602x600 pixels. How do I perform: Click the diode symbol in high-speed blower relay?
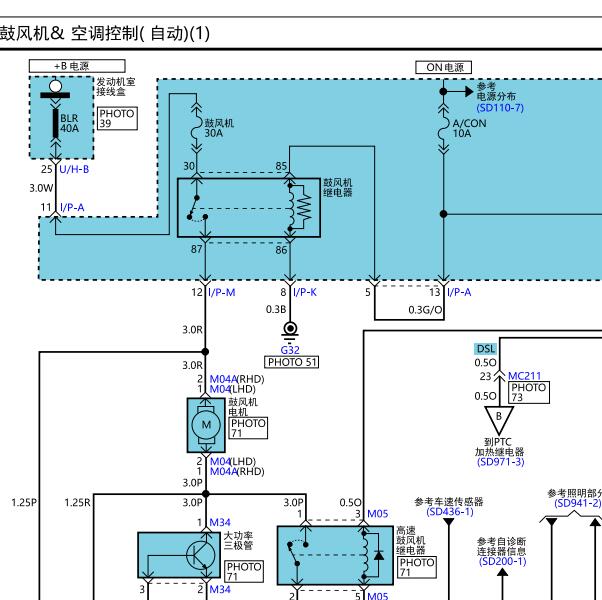pos(379,555)
